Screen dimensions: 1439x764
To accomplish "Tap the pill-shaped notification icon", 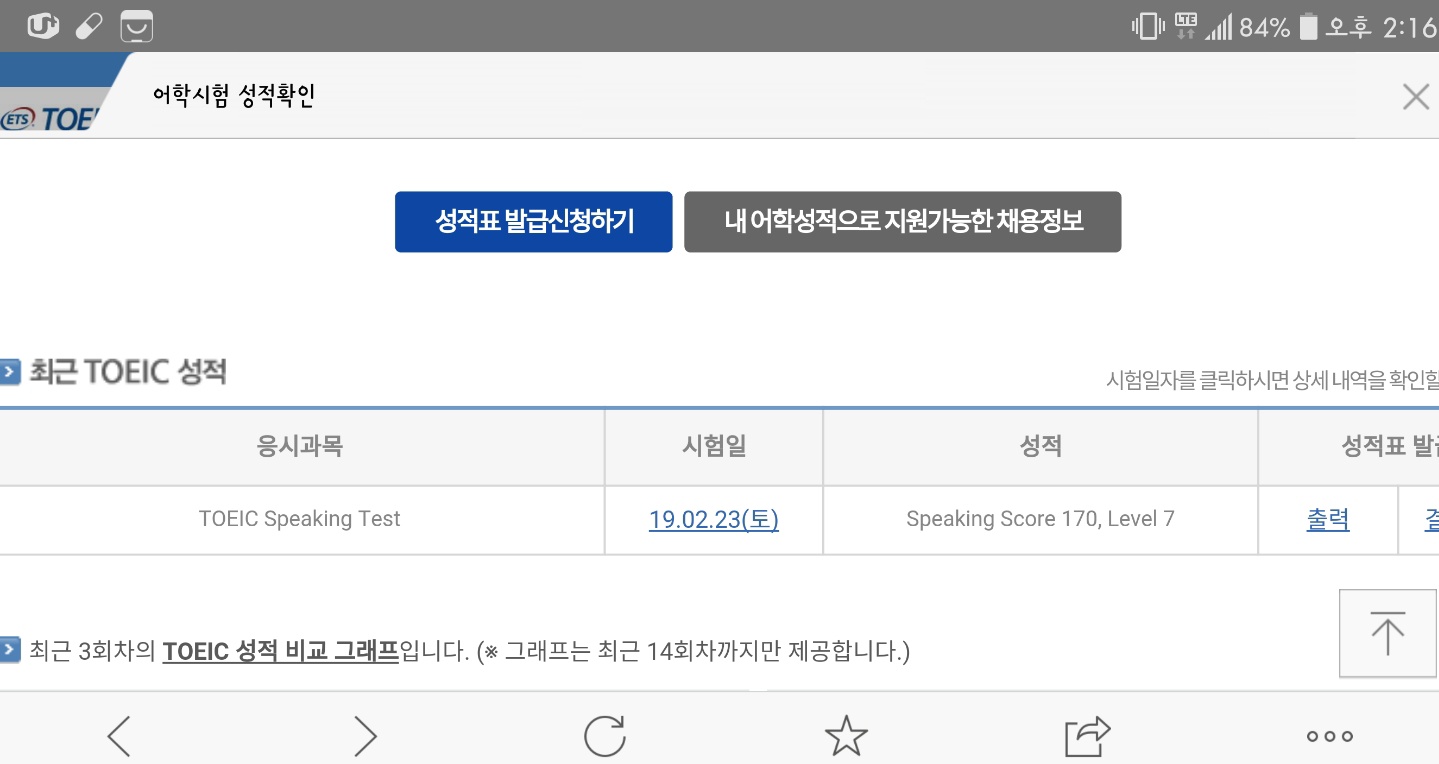I will point(90,27).
